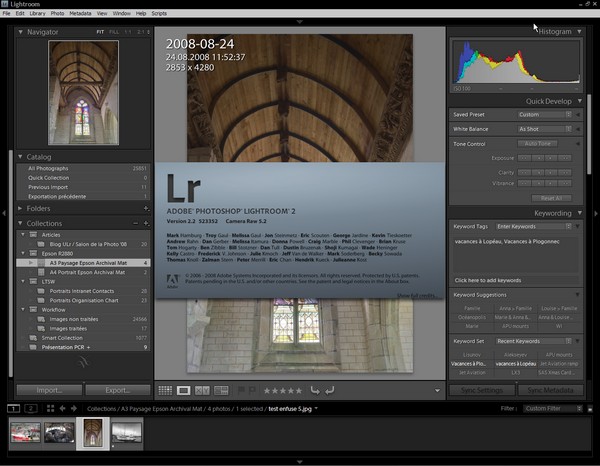
Task: Create a new collection with the plus icon
Action: point(146,223)
